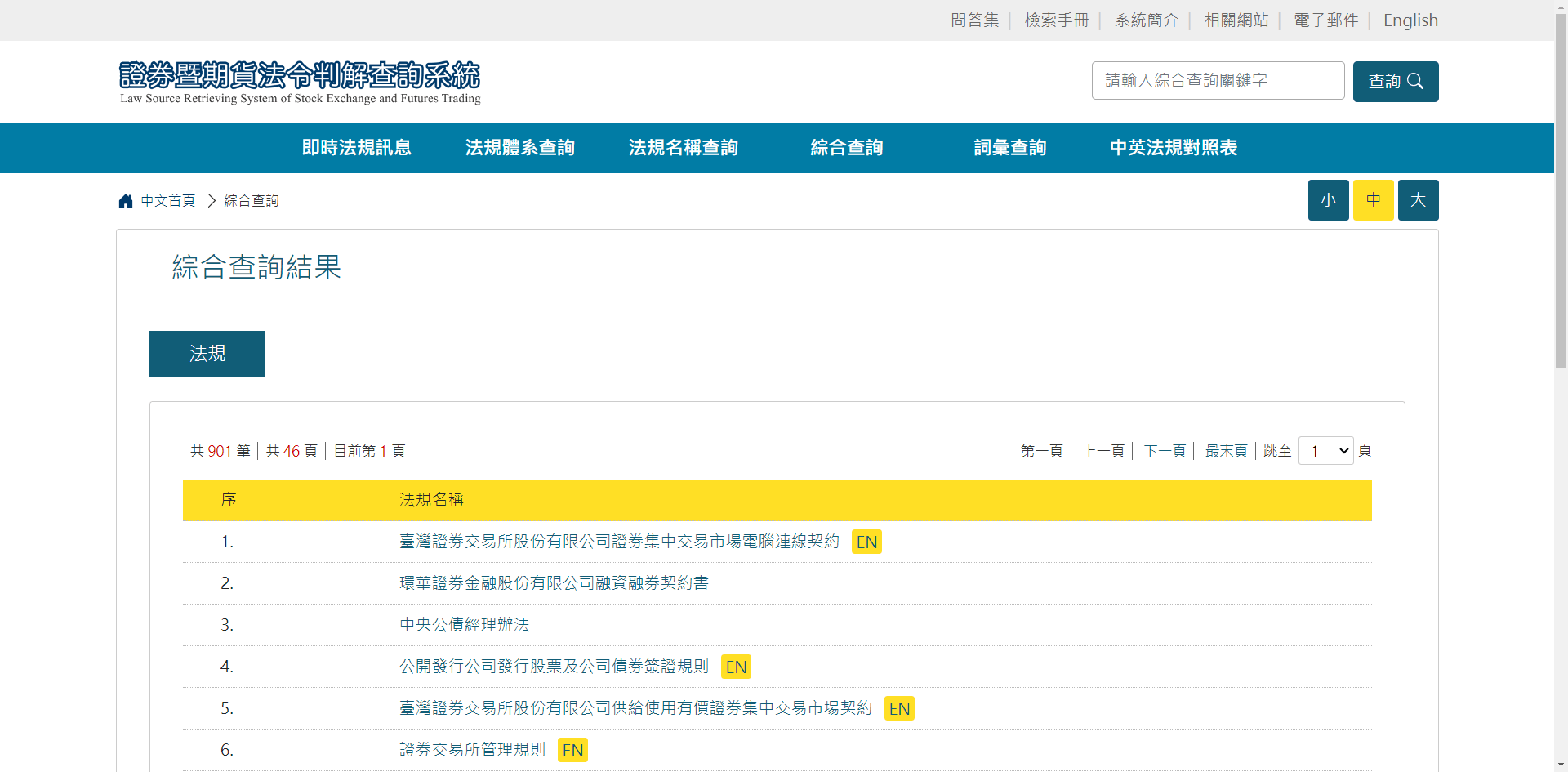Click the EN badge for row 4
This screenshot has height=772, width=1568.
click(x=736, y=667)
